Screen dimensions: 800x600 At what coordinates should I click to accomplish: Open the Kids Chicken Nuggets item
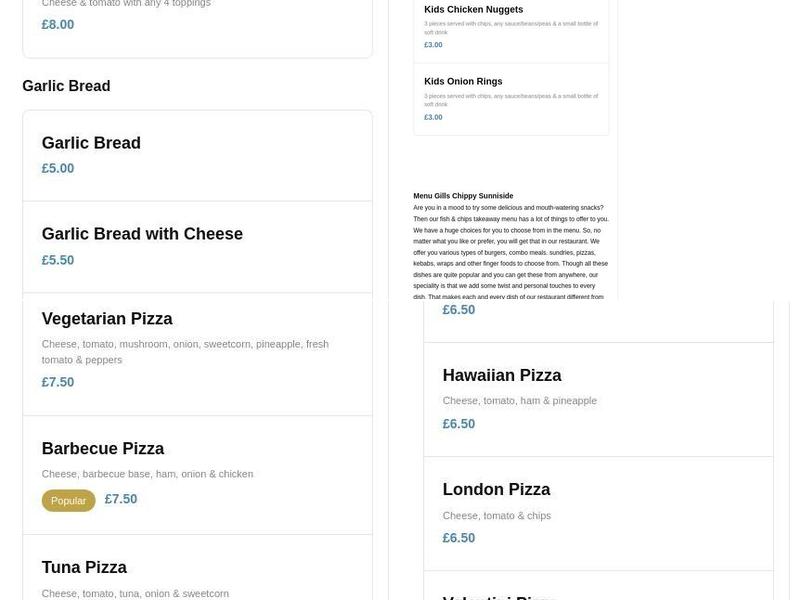[473, 10]
